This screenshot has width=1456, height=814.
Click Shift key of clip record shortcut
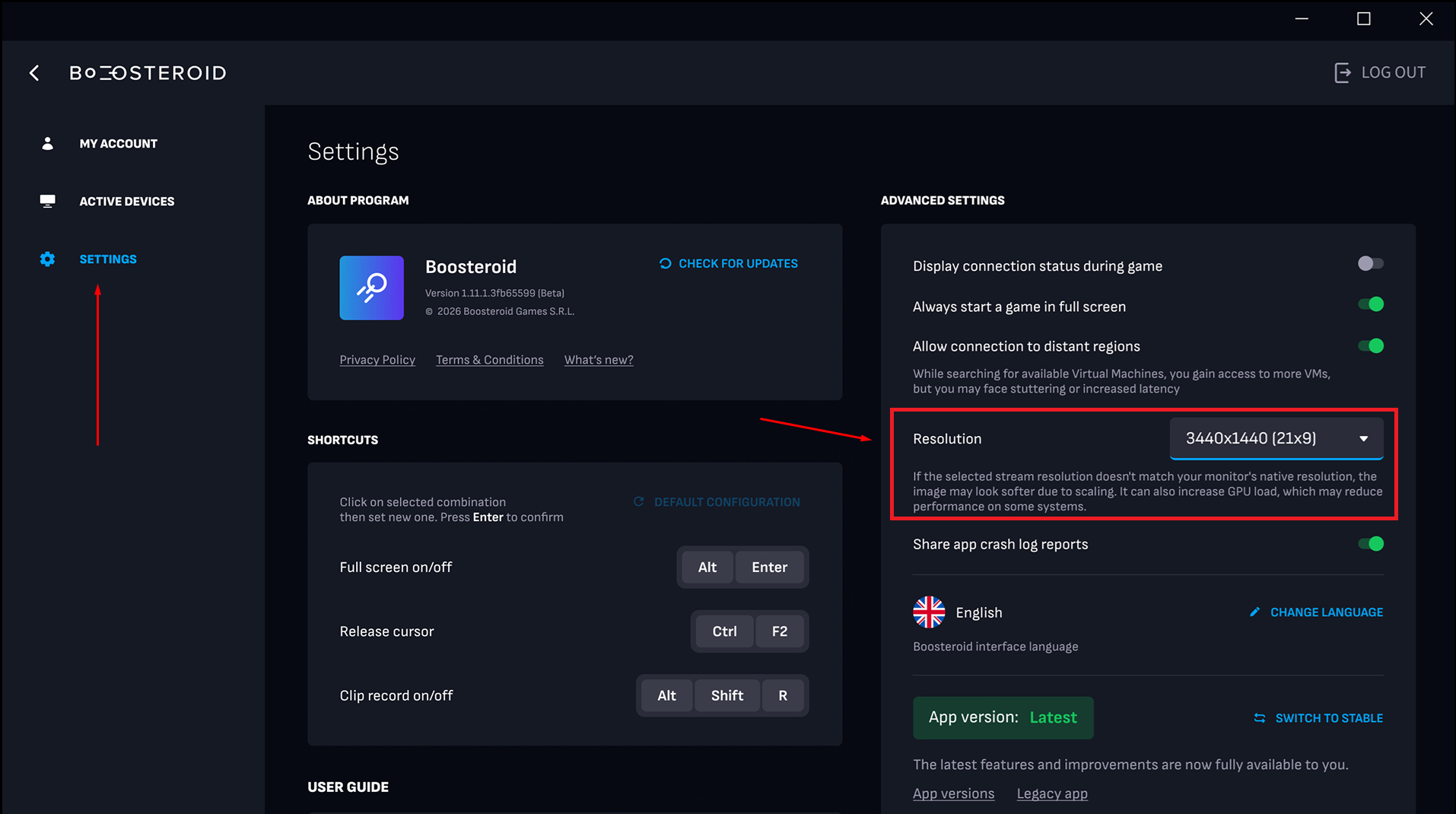(x=727, y=695)
